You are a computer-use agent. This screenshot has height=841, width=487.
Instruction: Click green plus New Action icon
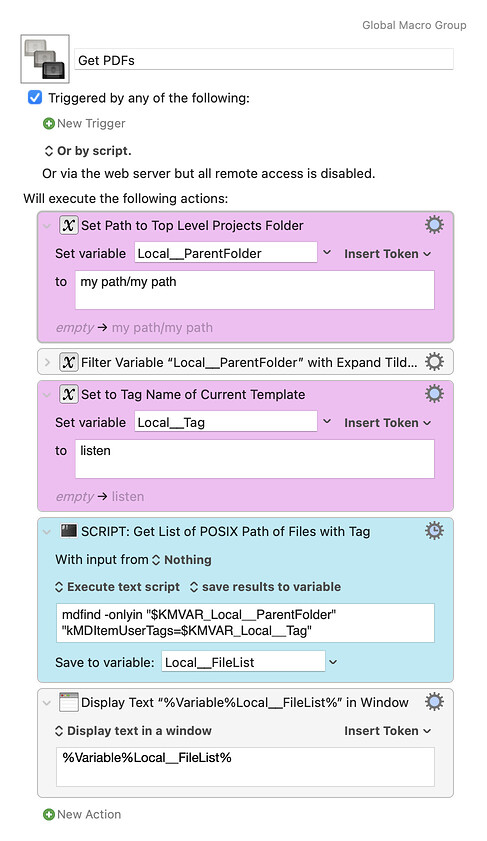(x=49, y=814)
